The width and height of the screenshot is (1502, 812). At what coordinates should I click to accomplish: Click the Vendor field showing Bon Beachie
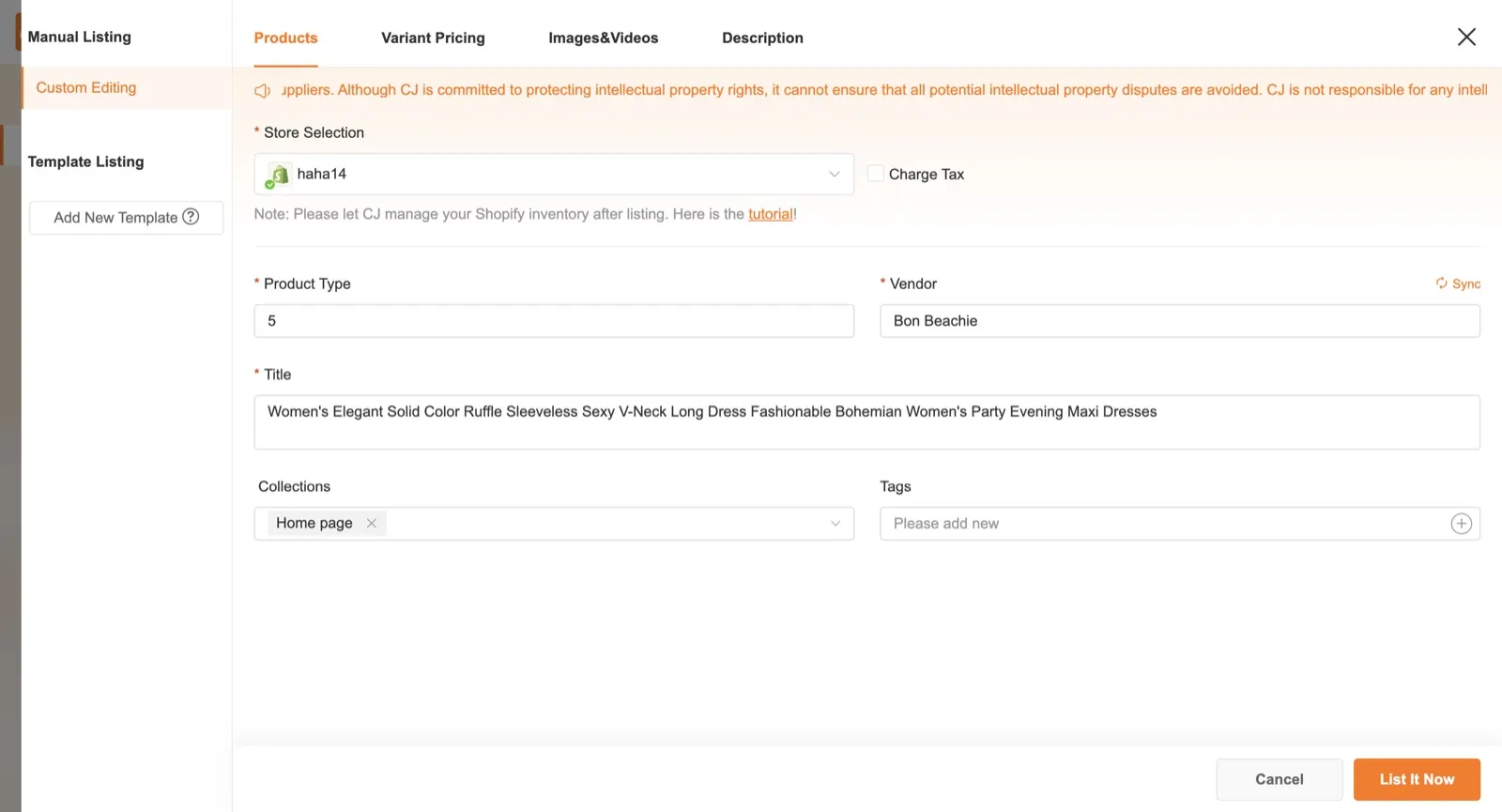(1180, 321)
